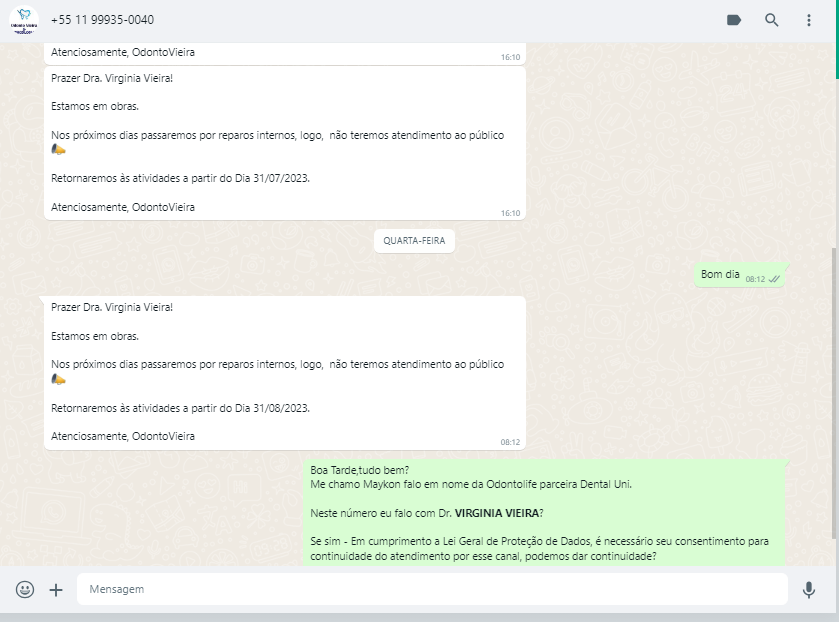Select the bold VIRGINIA VIEIRA text
Screen dimensions: 839x622
(x=497, y=513)
